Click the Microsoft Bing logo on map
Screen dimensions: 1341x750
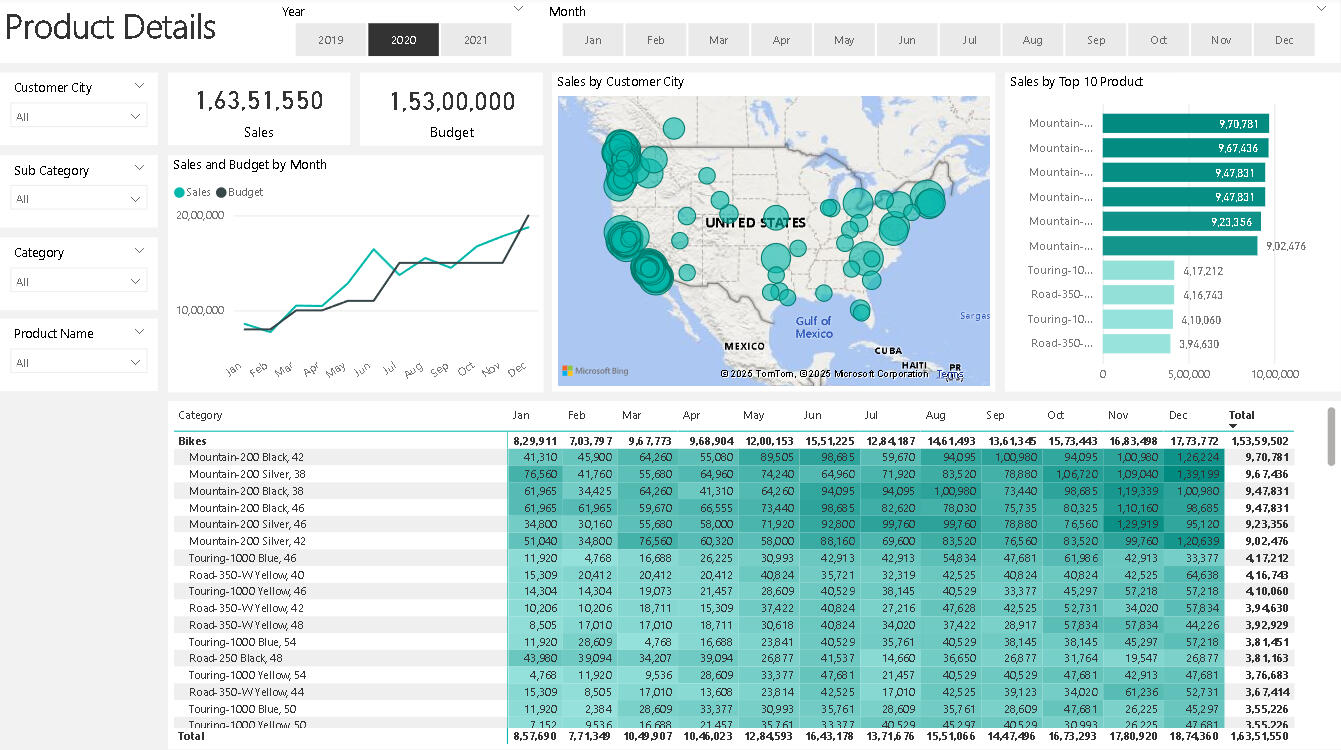tap(595, 371)
